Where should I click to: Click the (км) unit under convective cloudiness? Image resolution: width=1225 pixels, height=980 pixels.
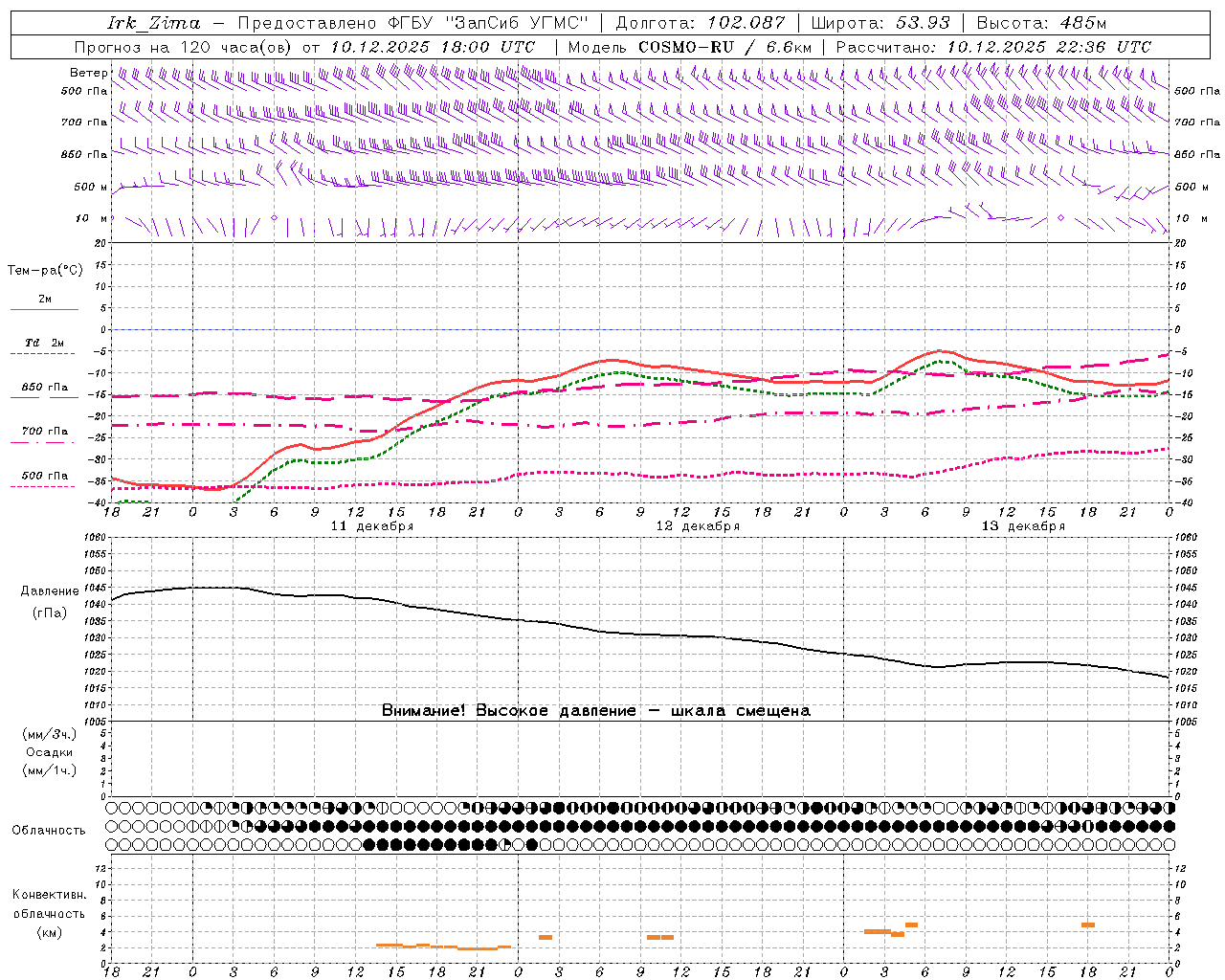click(50, 932)
